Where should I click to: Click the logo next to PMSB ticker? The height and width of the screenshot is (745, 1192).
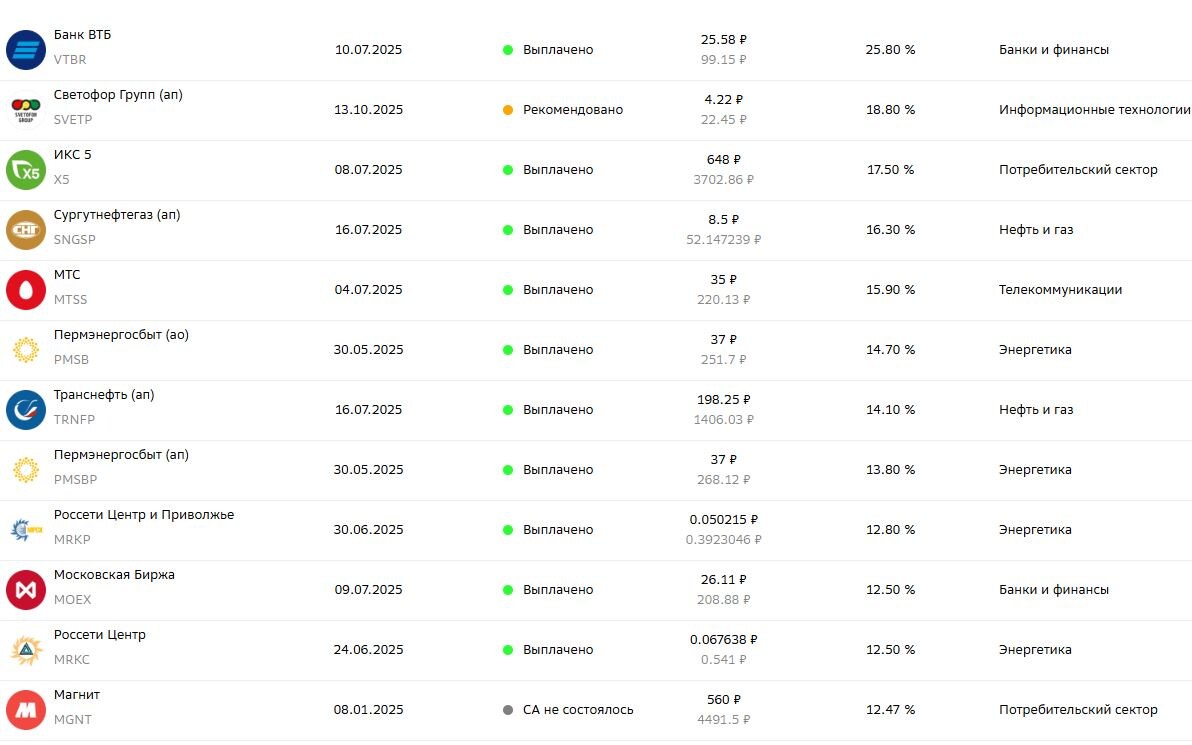click(x=26, y=350)
